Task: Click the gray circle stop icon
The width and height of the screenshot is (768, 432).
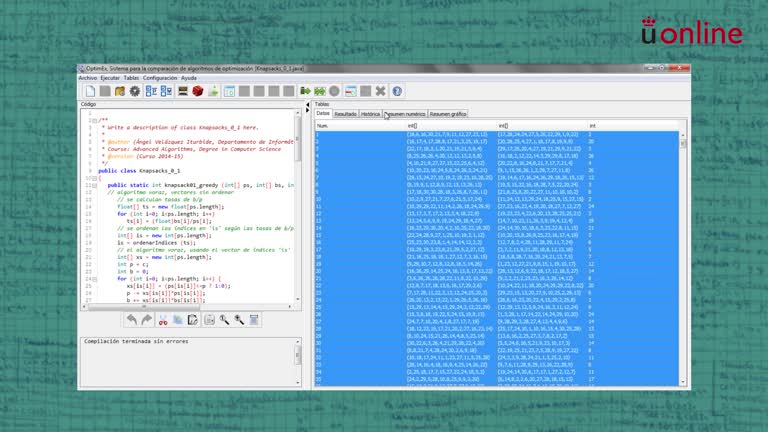Action: (x=335, y=91)
